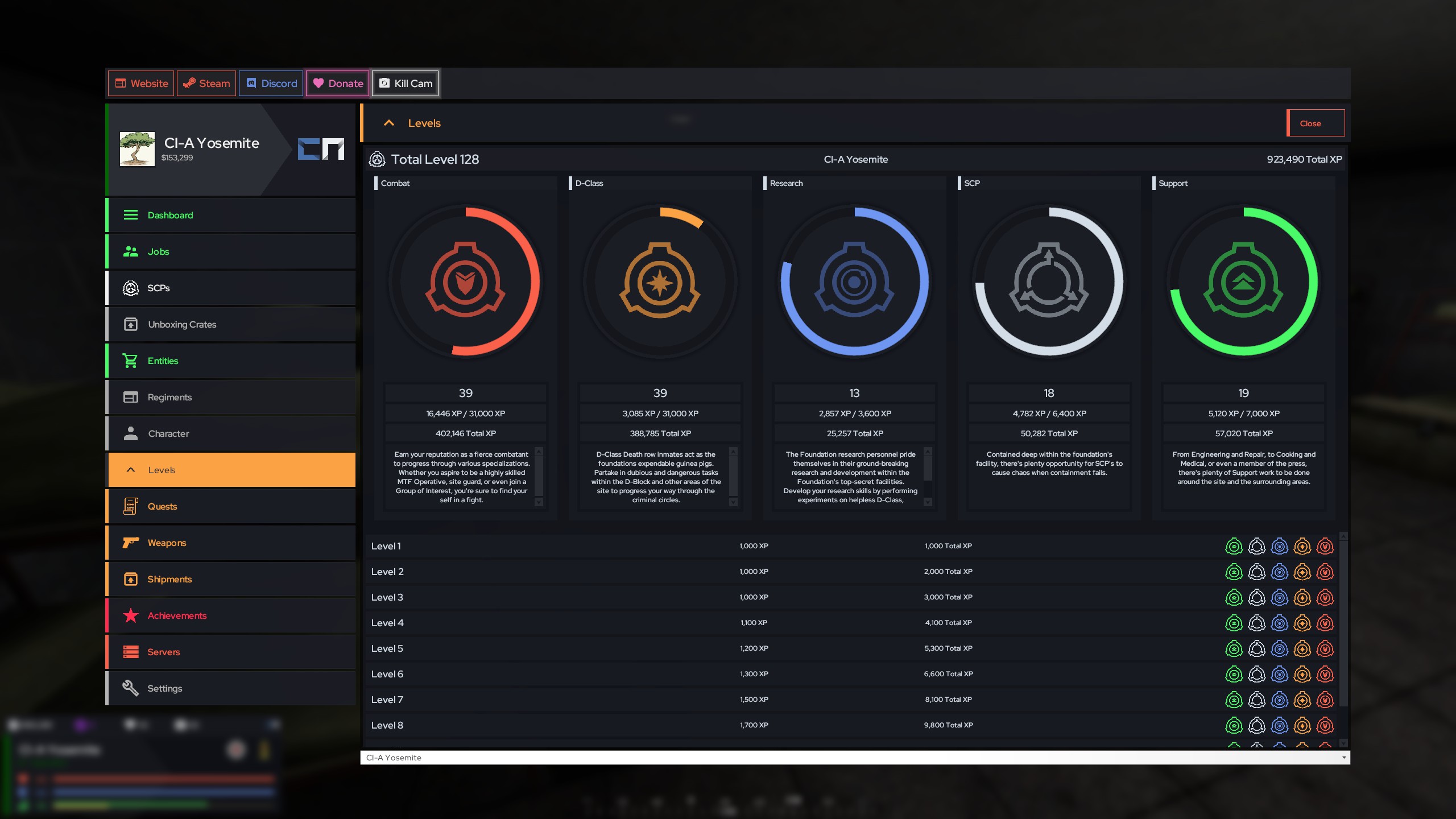
Task: Activate the Kill Cam button
Action: [x=406, y=84]
